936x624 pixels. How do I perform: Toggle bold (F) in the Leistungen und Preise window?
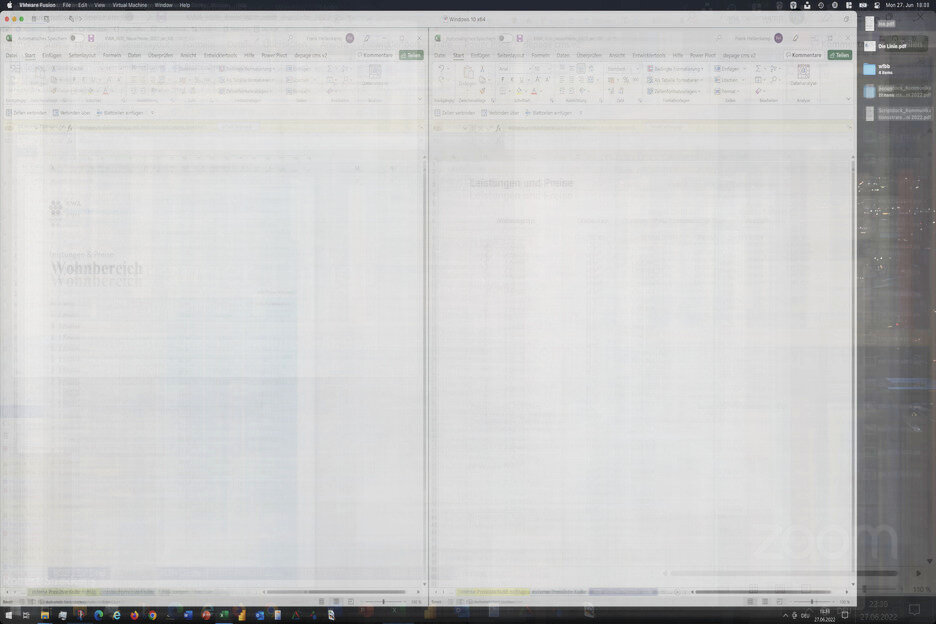click(503, 80)
